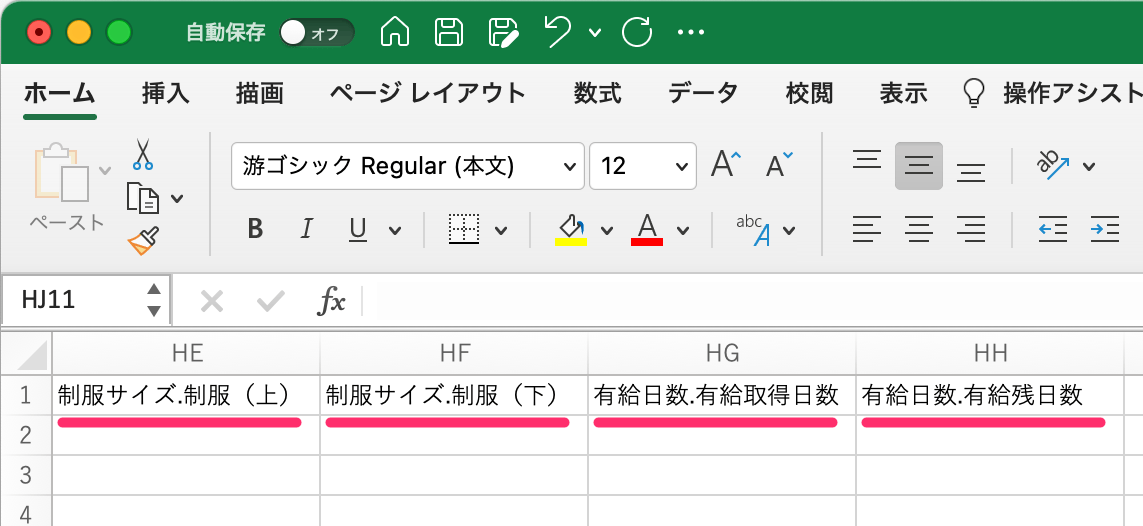Click the Undo arrow icon
1143x526 pixels.
(558, 33)
